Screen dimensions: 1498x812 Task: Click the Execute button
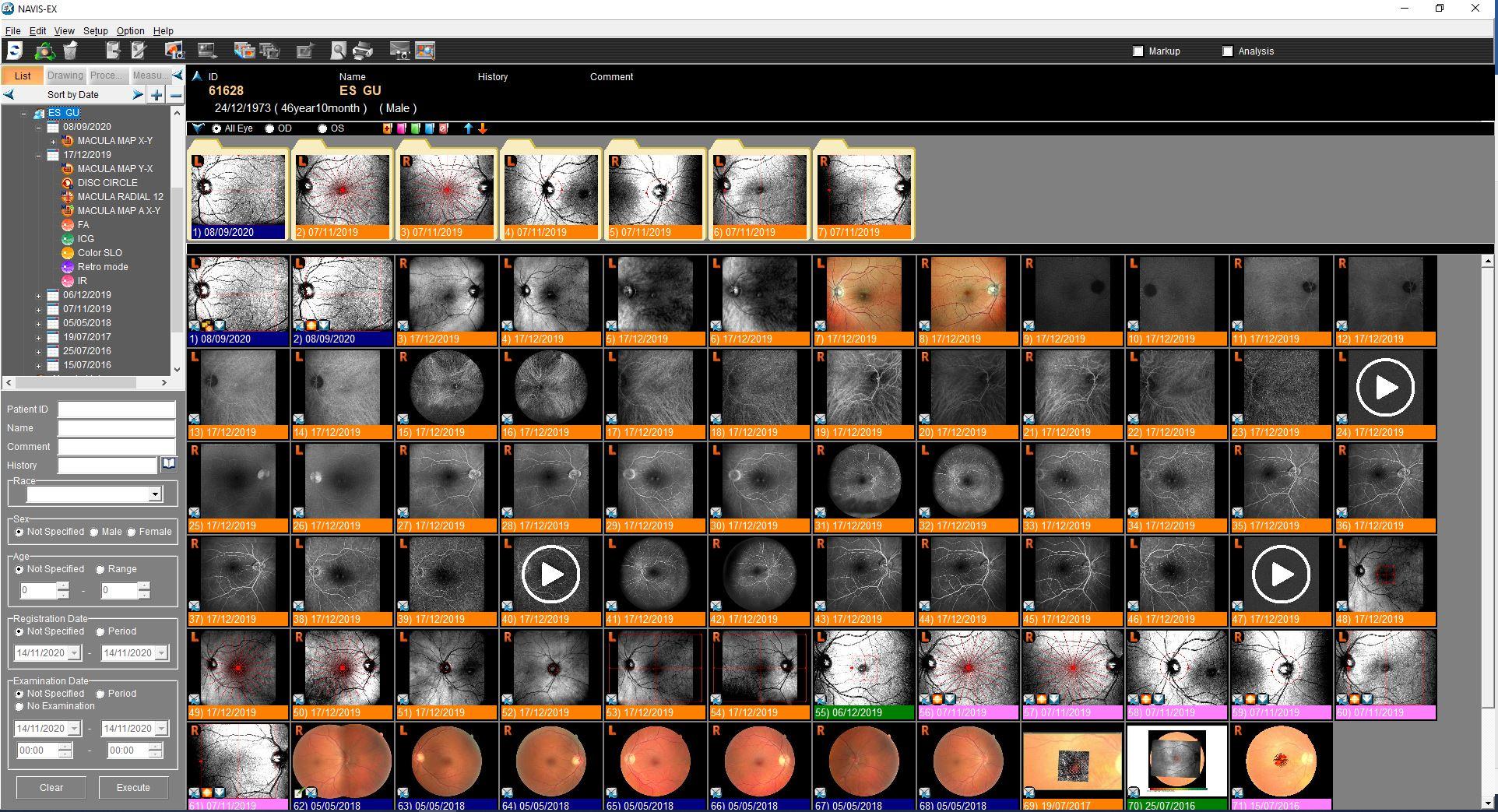[133, 788]
